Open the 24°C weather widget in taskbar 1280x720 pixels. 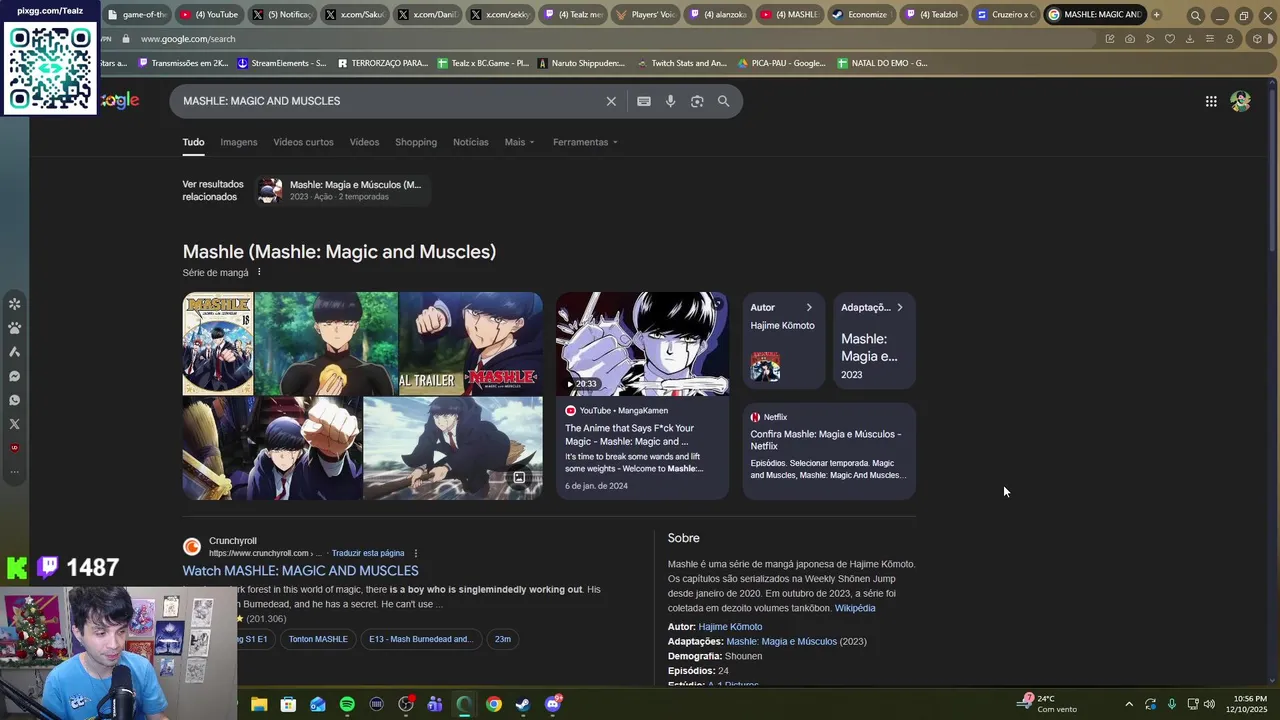(x=1048, y=704)
